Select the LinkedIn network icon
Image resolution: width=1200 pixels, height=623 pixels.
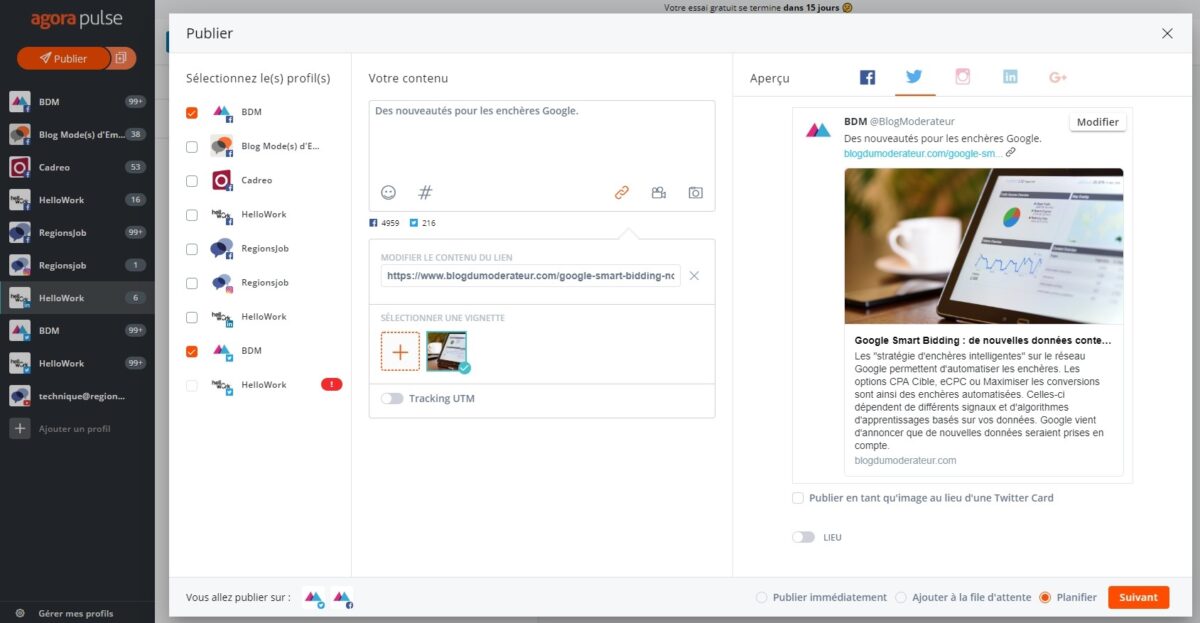click(1010, 76)
